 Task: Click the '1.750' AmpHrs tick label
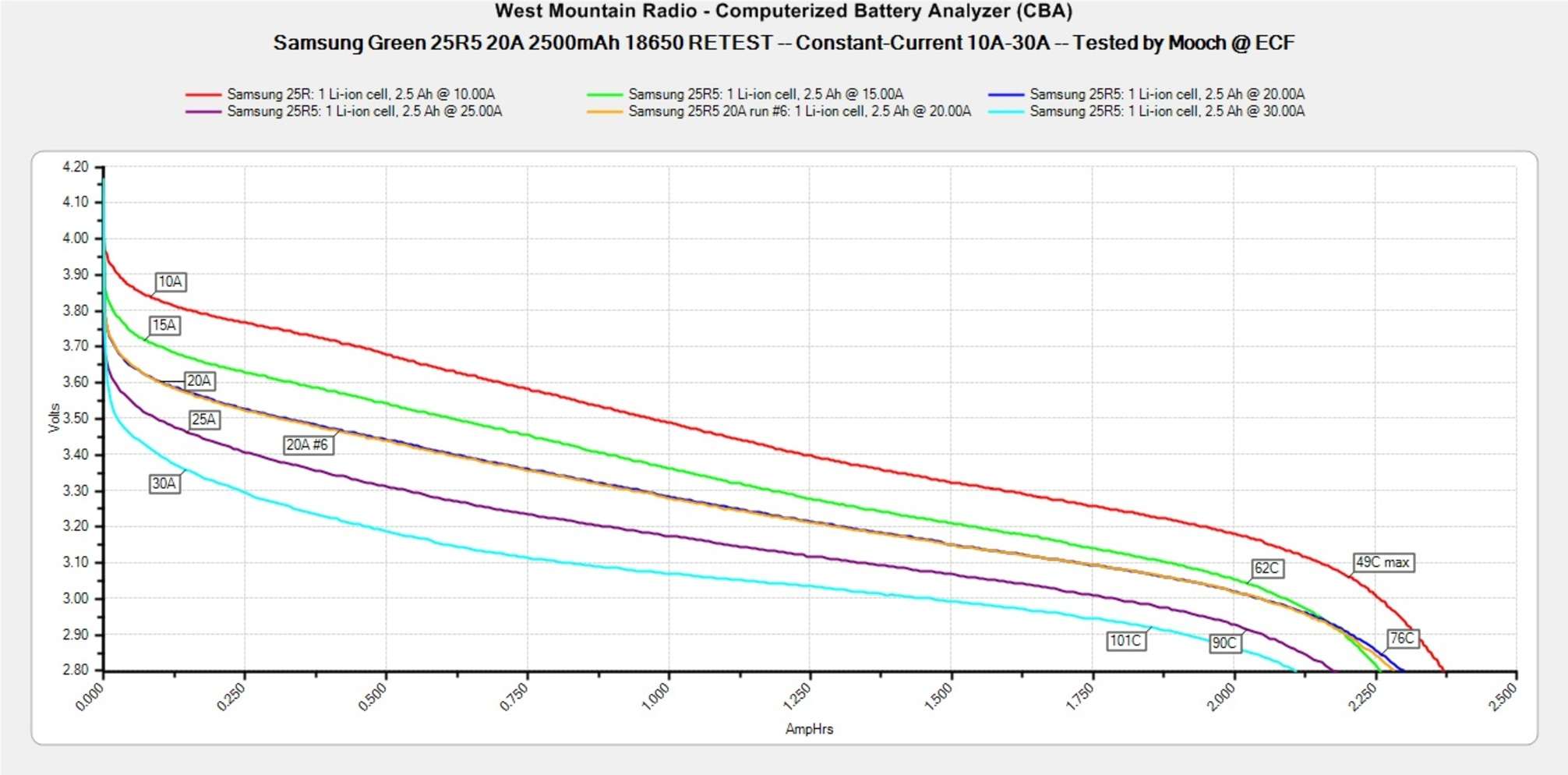[1080, 696]
